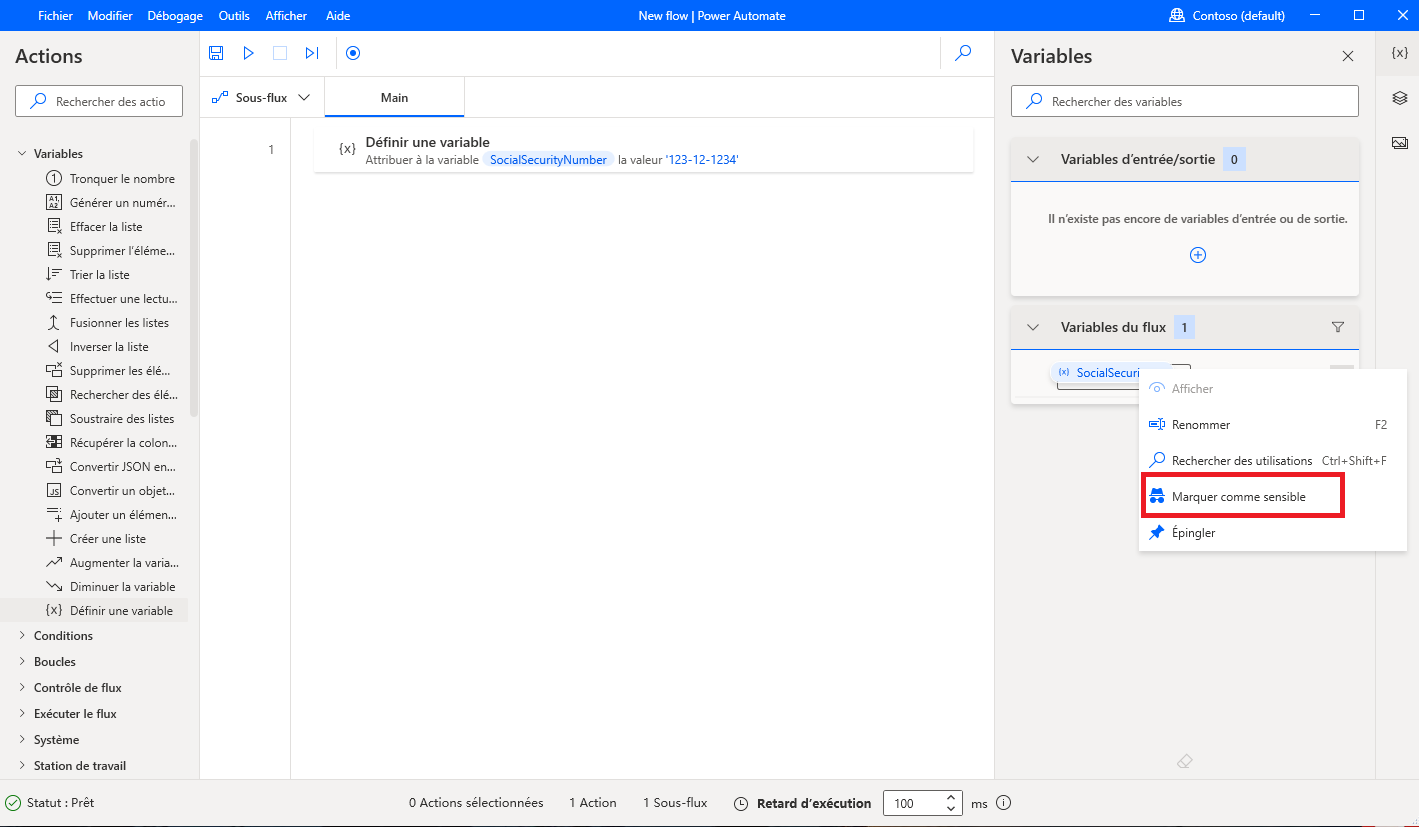Open the Débogage menu
This screenshot has width=1419, height=827.
tap(174, 15)
